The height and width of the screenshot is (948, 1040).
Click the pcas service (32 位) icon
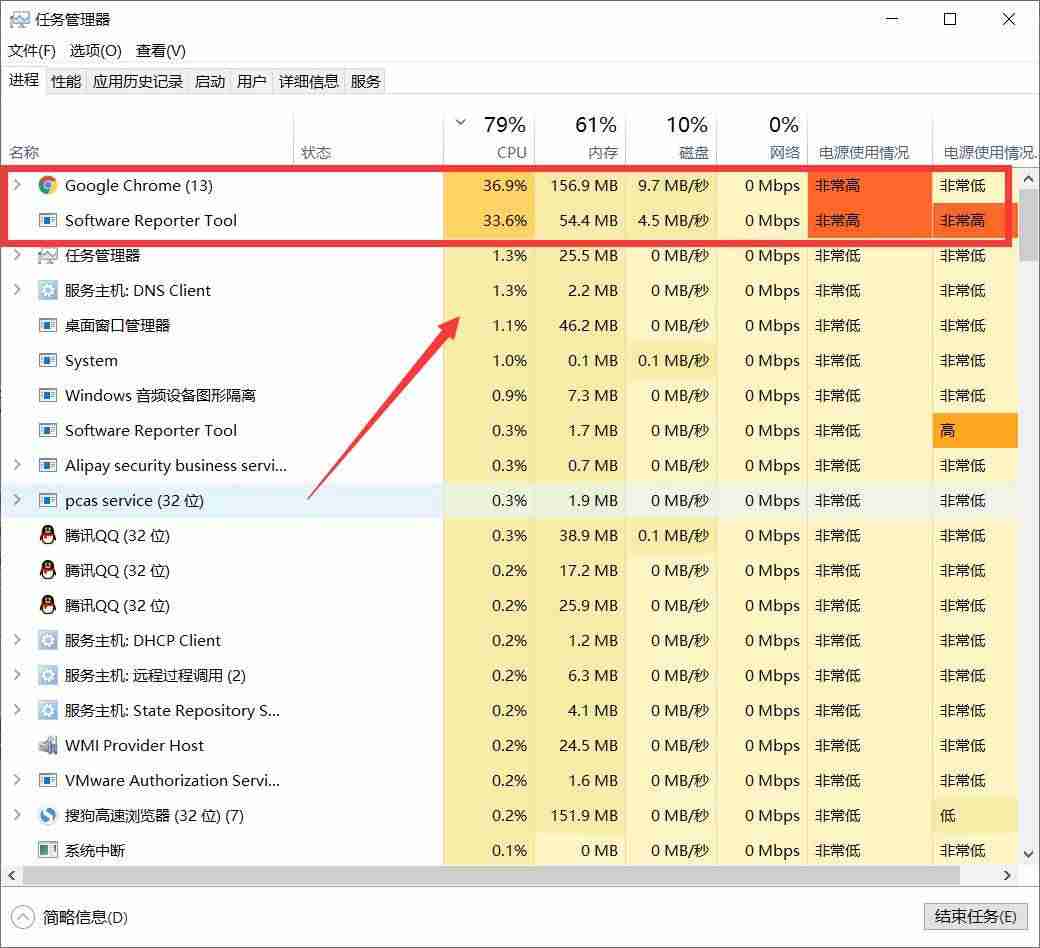[x=47, y=501]
